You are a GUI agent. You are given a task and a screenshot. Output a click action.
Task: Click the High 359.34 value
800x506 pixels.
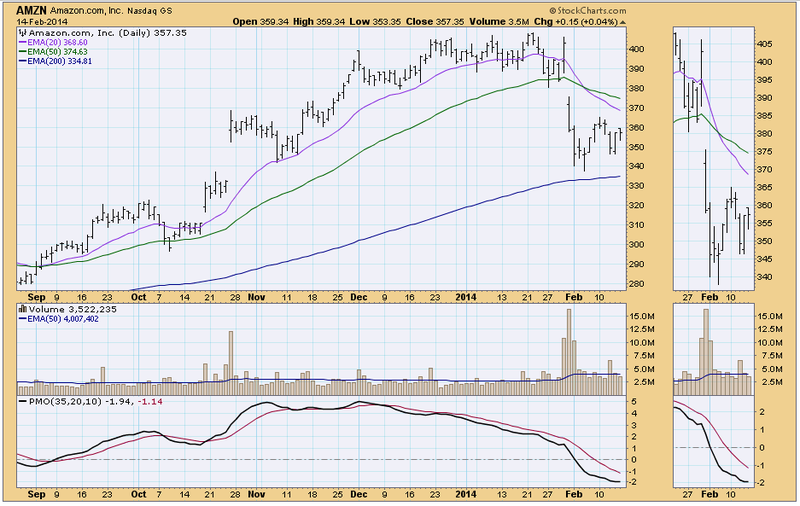tap(319, 21)
